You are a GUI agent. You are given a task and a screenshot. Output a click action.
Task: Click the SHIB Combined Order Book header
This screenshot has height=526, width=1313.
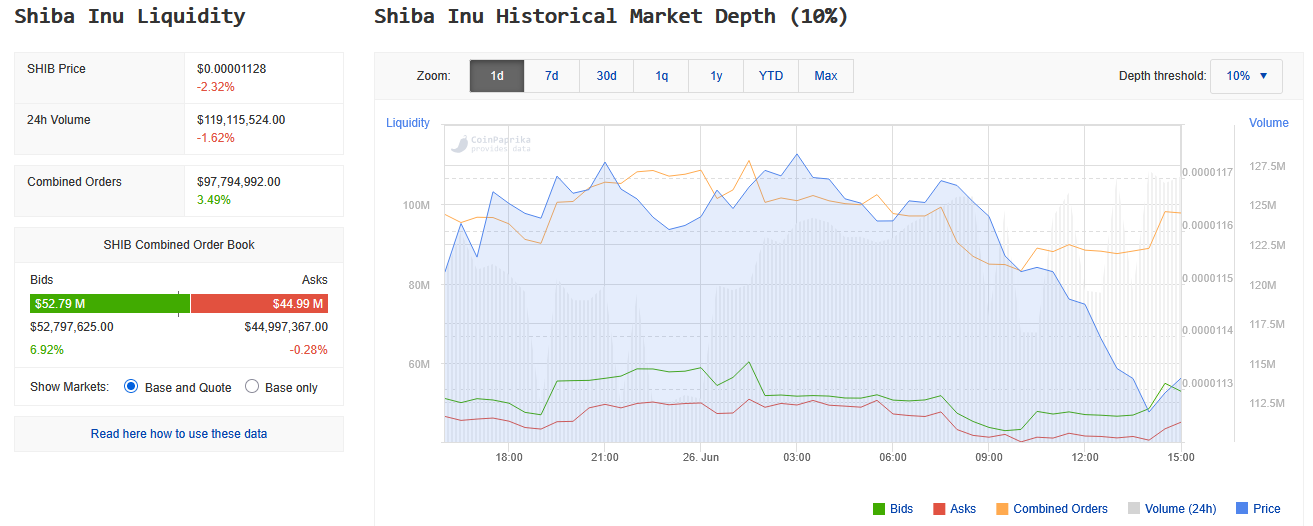179,245
